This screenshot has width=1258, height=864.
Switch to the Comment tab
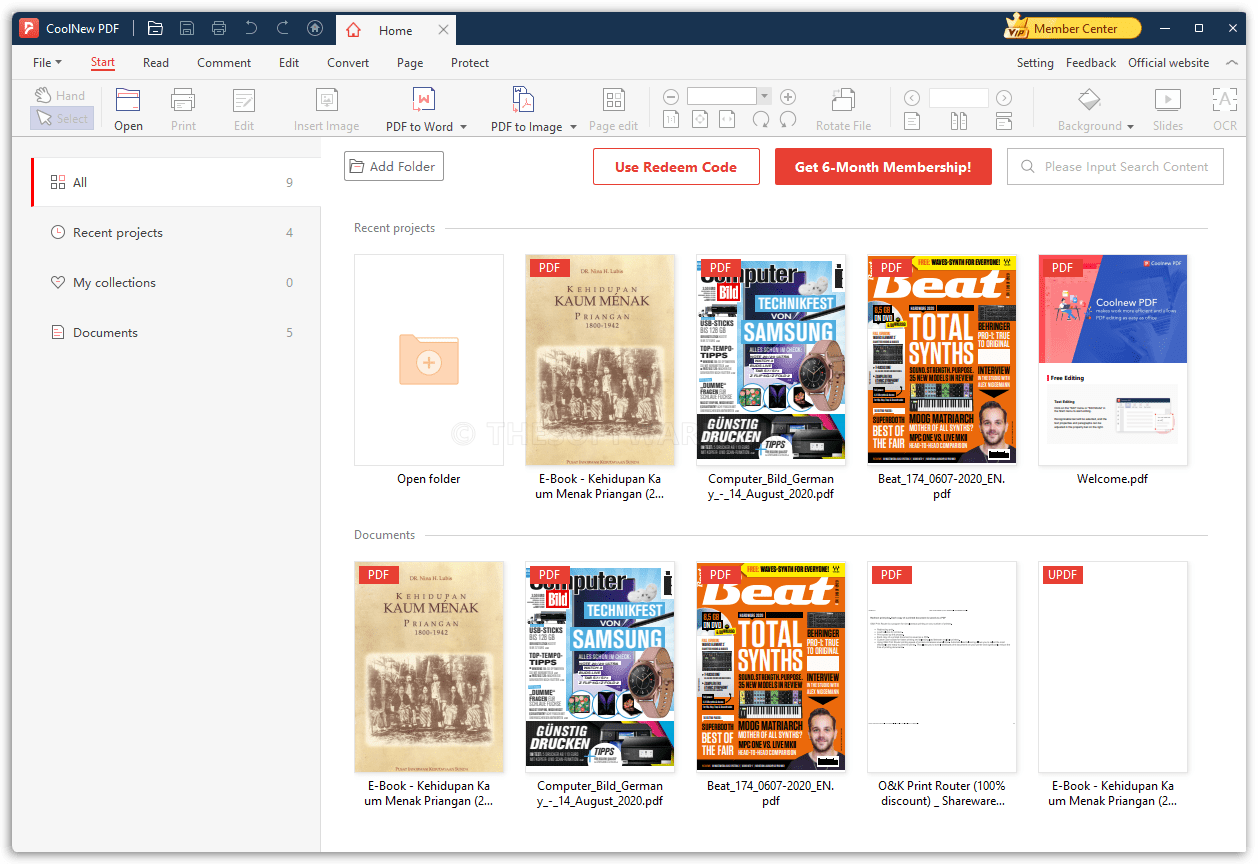224,63
